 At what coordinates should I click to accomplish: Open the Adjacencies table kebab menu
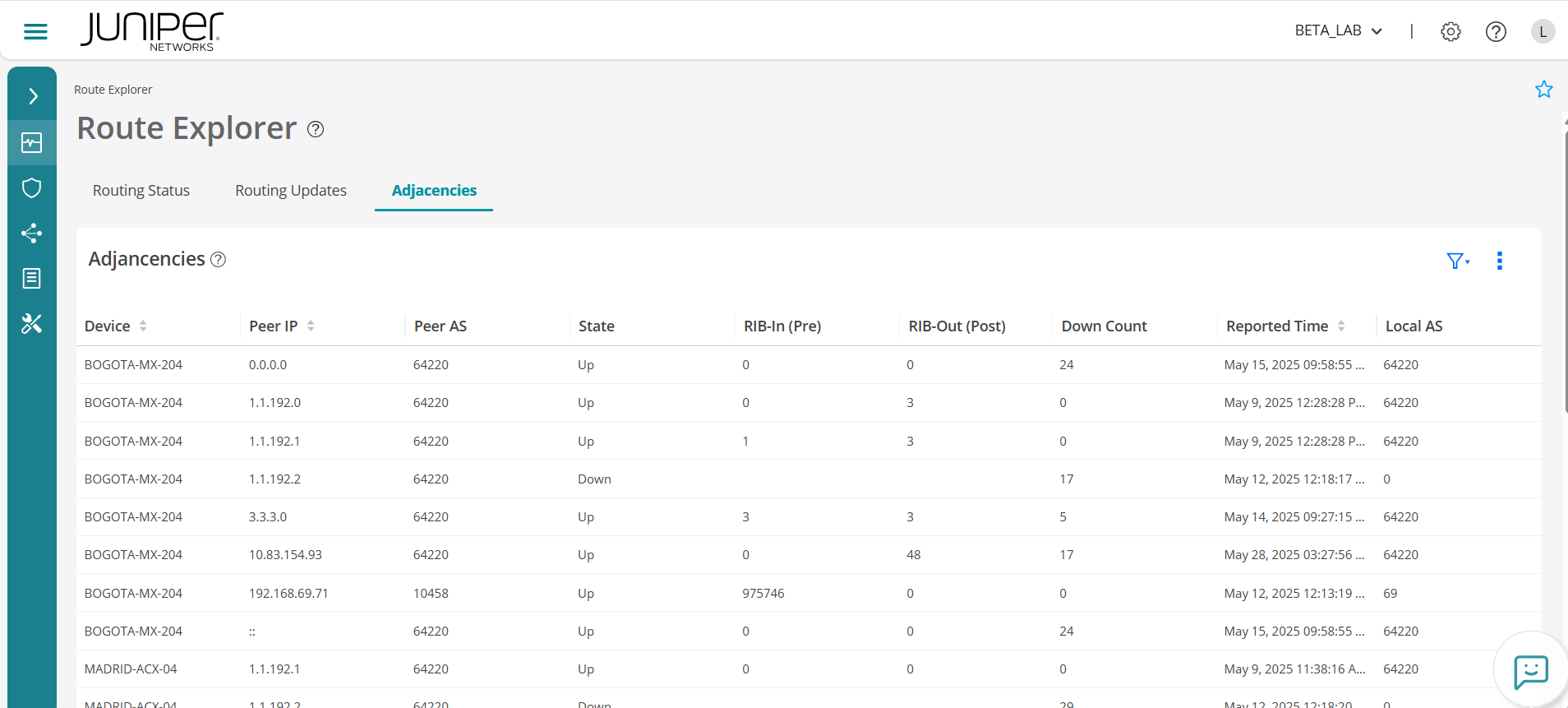pyautogui.click(x=1500, y=261)
